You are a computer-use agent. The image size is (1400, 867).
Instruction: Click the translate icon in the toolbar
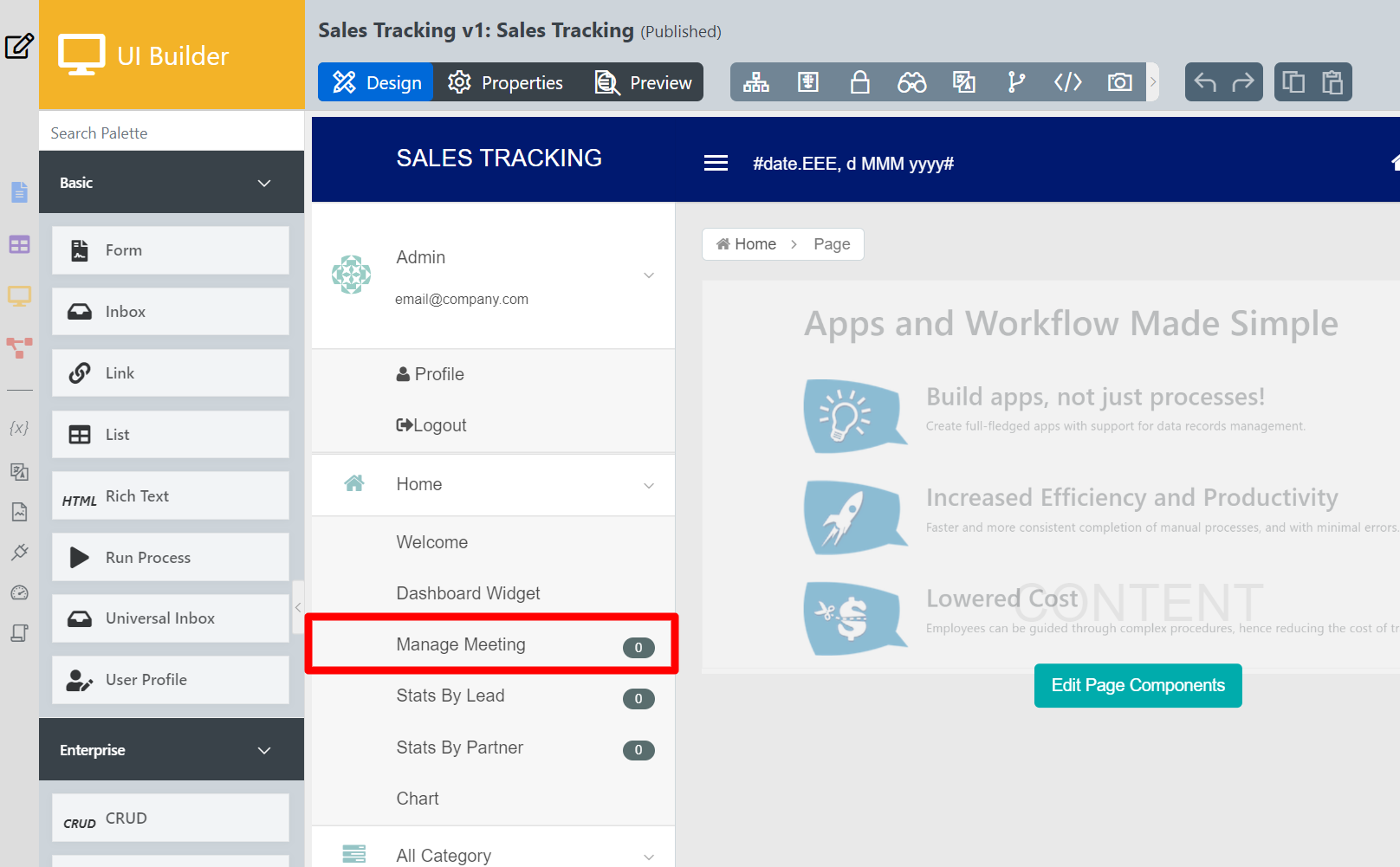click(x=963, y=82)
